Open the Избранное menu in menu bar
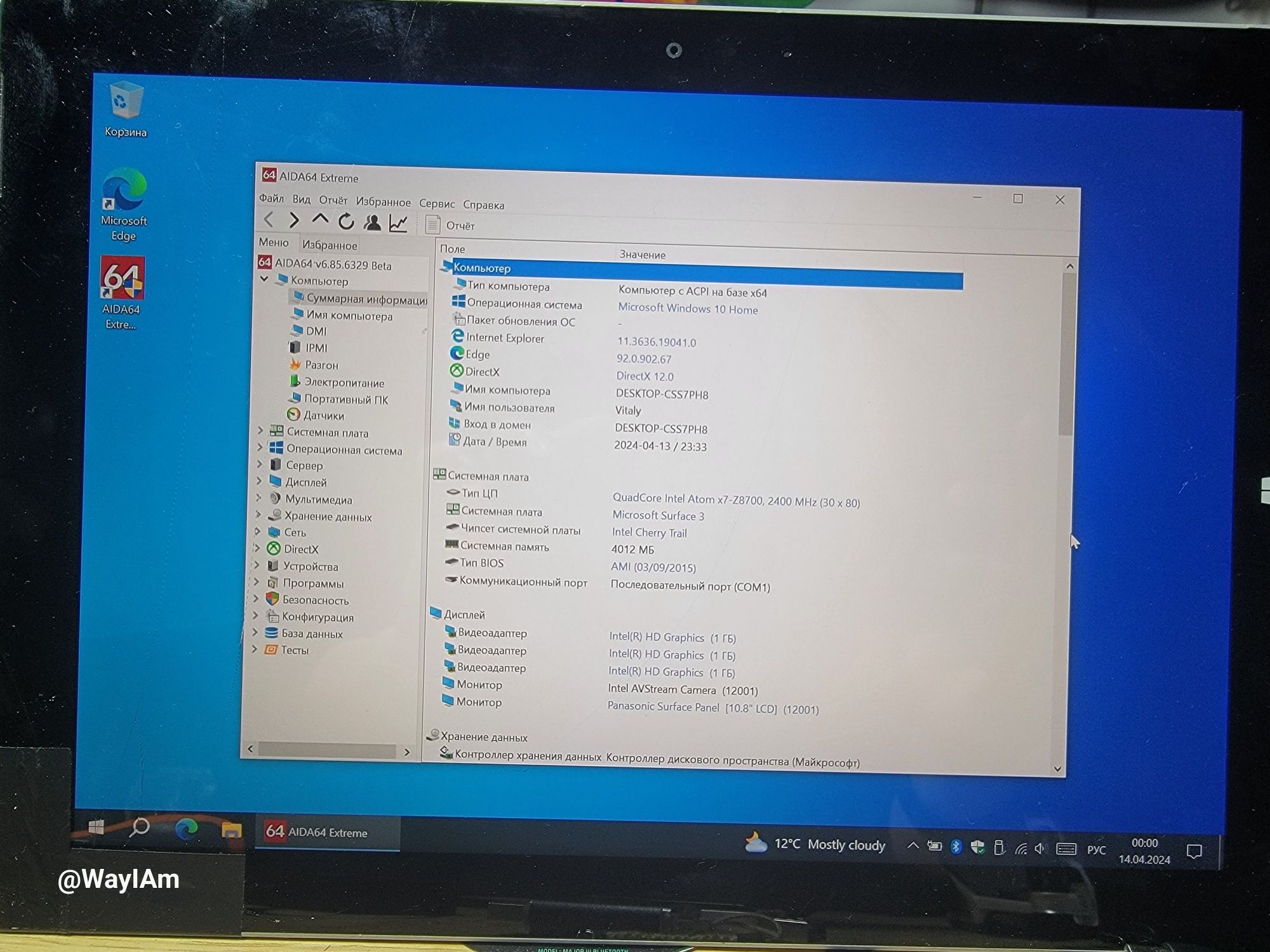Viewport: 1270px width, 952px height. coord(383,202)
